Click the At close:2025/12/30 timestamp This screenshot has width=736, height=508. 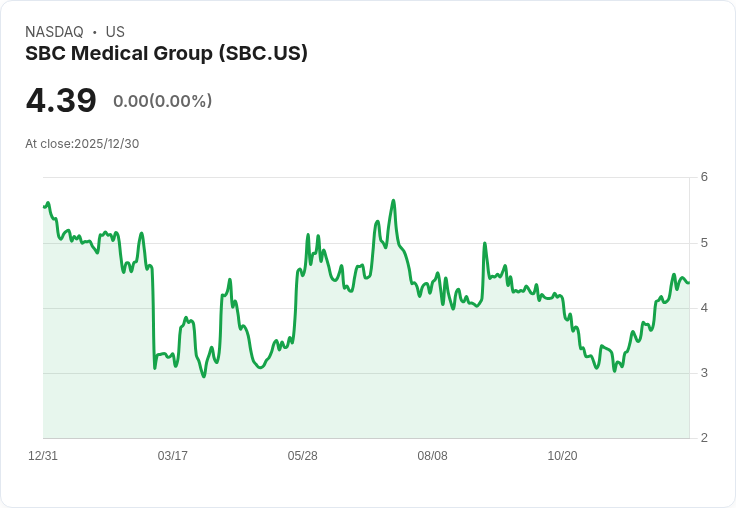click(82, 143)
